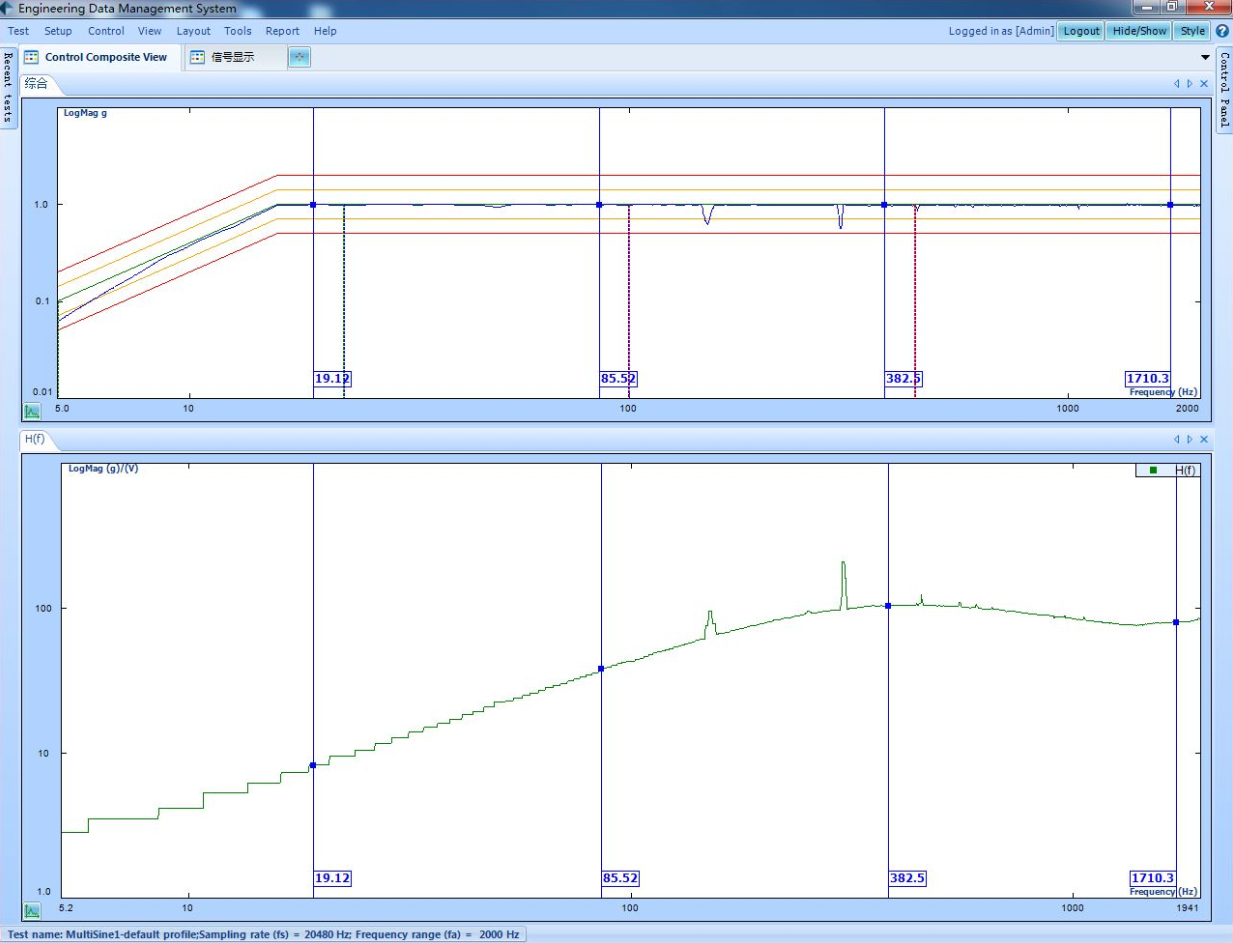This screenshot has height=943, width=1233.
Task: Open the View menu
Action: [x=150, y=31]
